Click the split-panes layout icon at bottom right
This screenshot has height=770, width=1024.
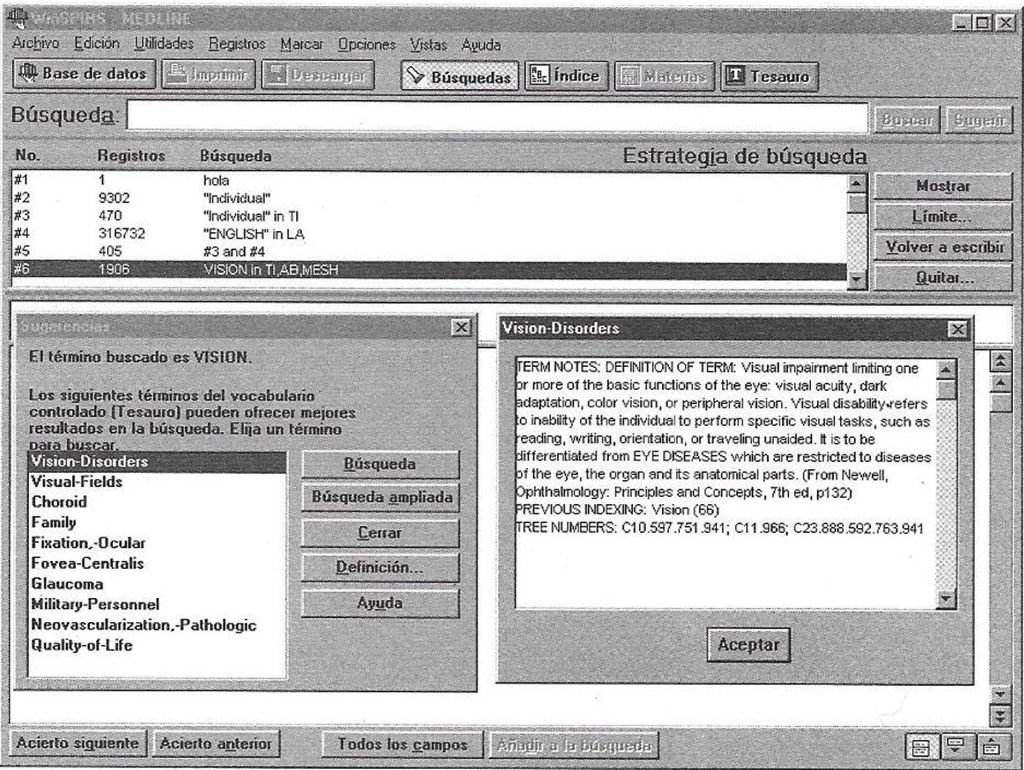tap(920, 747)
